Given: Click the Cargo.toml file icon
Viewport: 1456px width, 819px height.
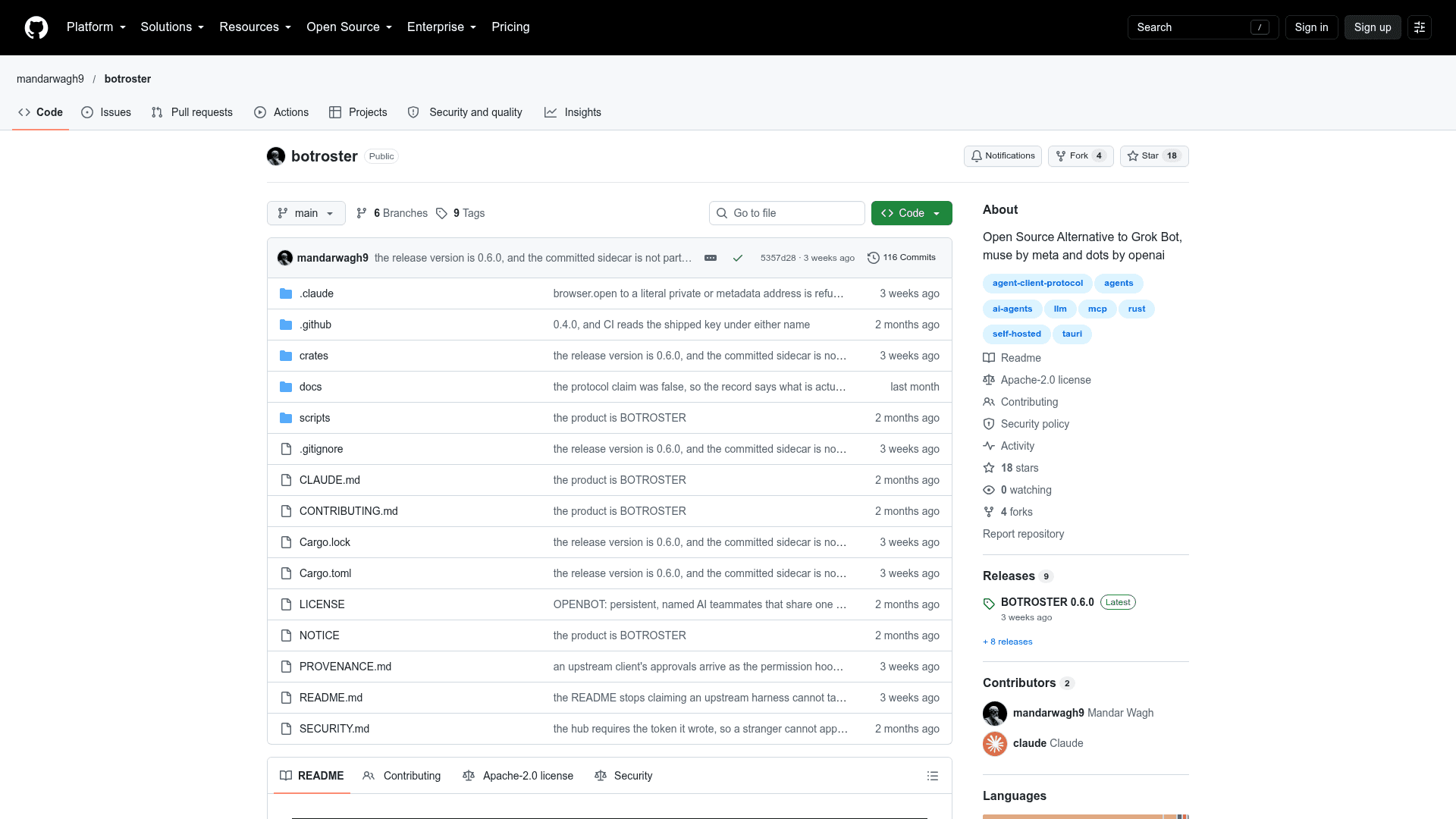Looking at the screenshot, I should 286,573.
